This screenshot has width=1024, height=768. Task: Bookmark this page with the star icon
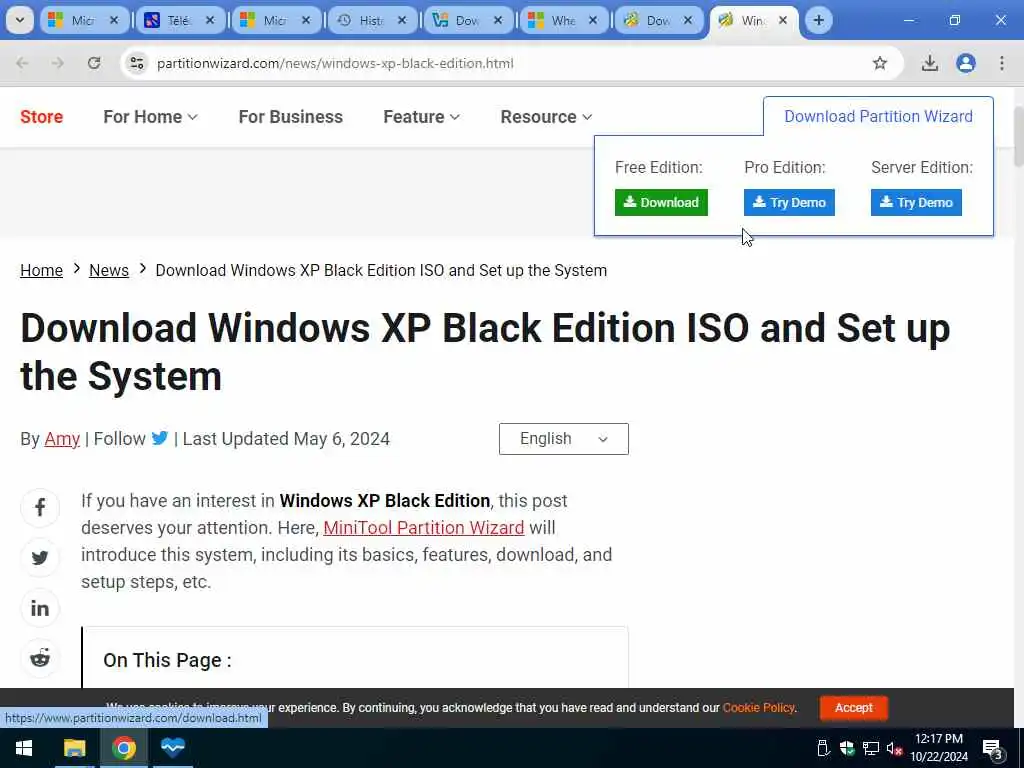[880, 63]
